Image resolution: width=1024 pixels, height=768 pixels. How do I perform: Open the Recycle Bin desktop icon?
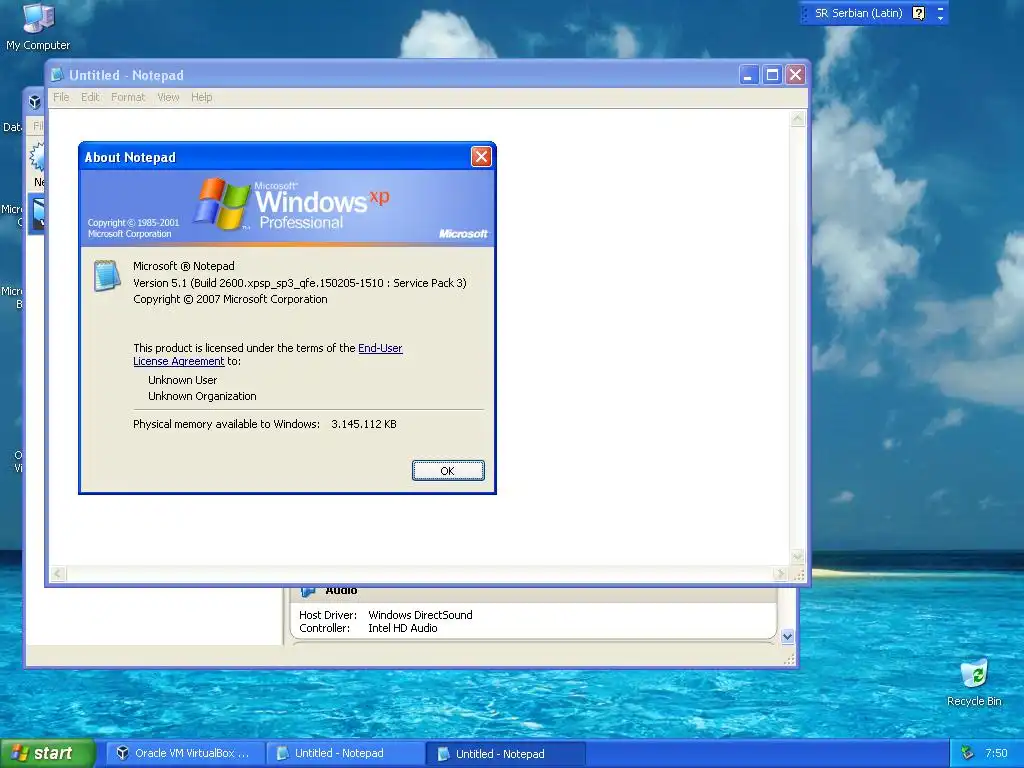(974, 683)
